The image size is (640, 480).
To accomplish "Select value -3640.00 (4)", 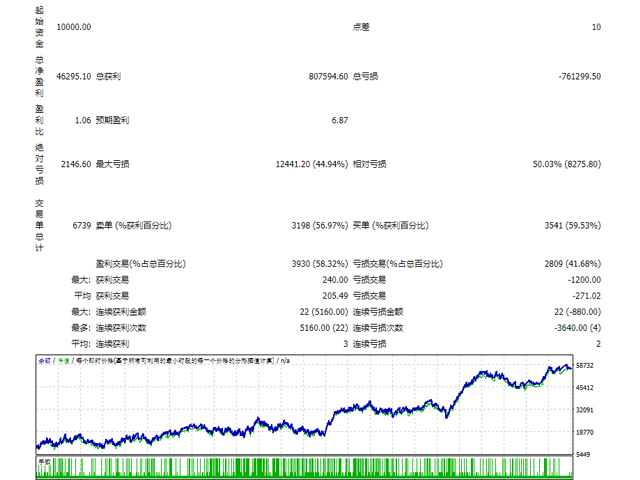I will pos(578,328).
